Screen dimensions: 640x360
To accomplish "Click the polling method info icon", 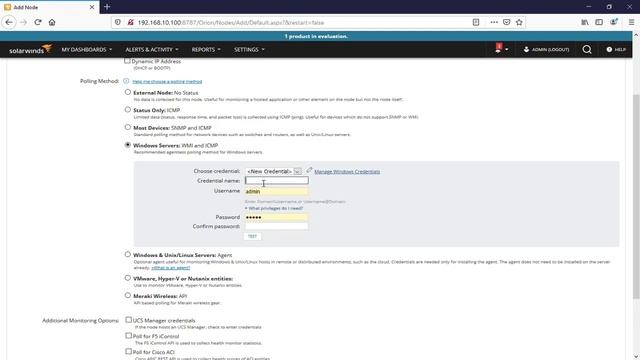I will 126,81.
